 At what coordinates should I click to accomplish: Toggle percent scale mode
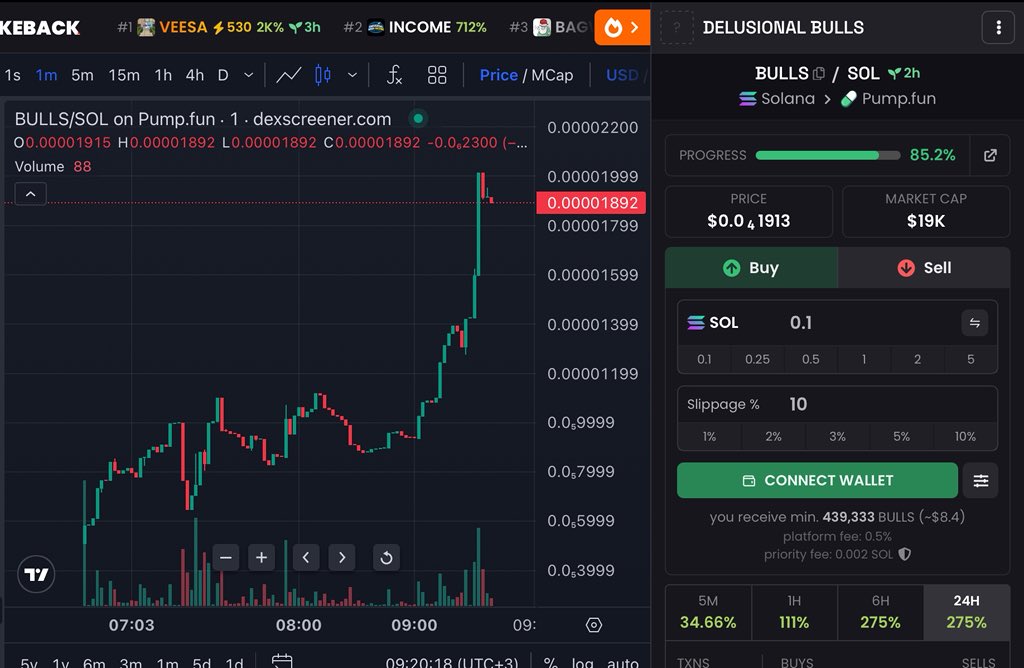(551, 662)
